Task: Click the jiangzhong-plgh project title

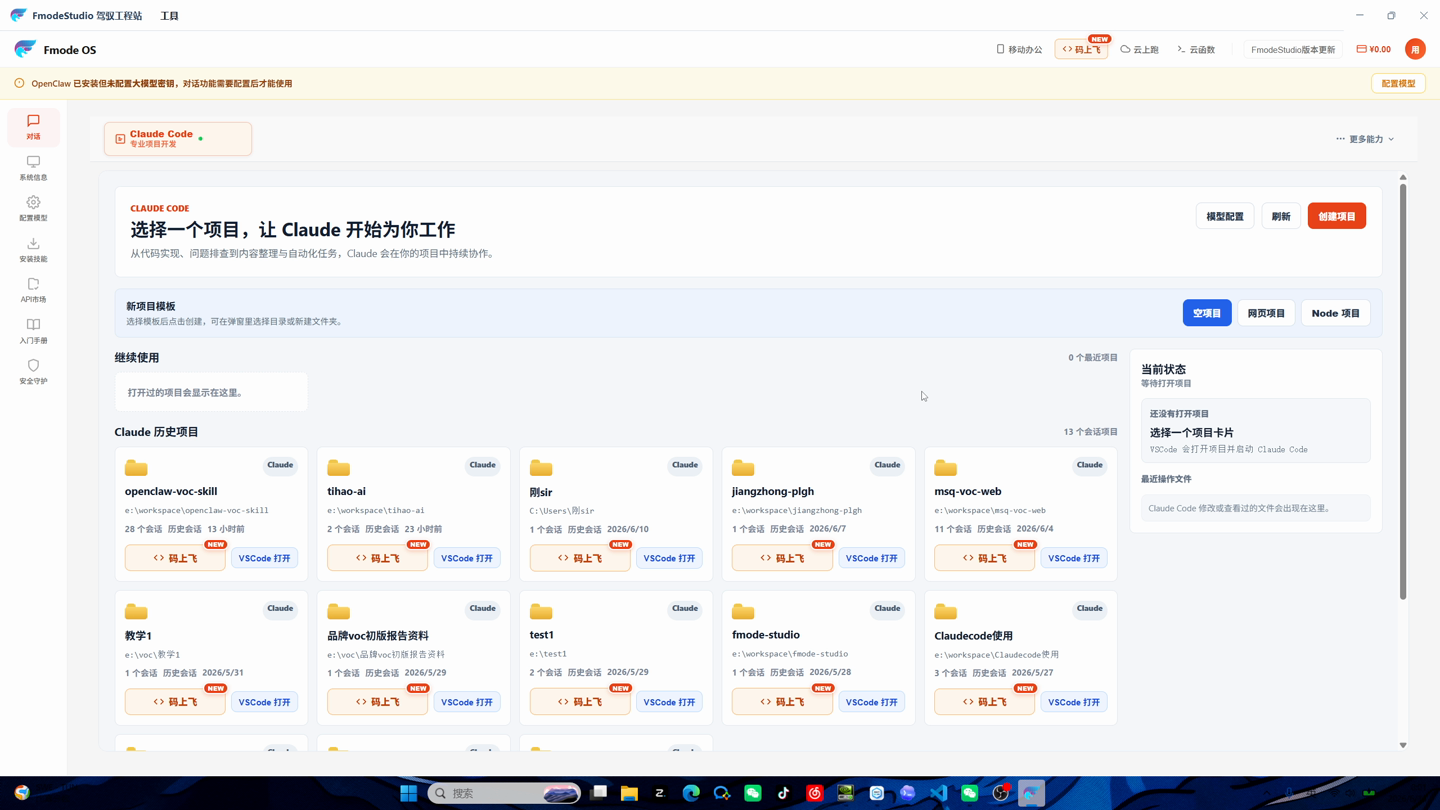Action: pos(773,491)
